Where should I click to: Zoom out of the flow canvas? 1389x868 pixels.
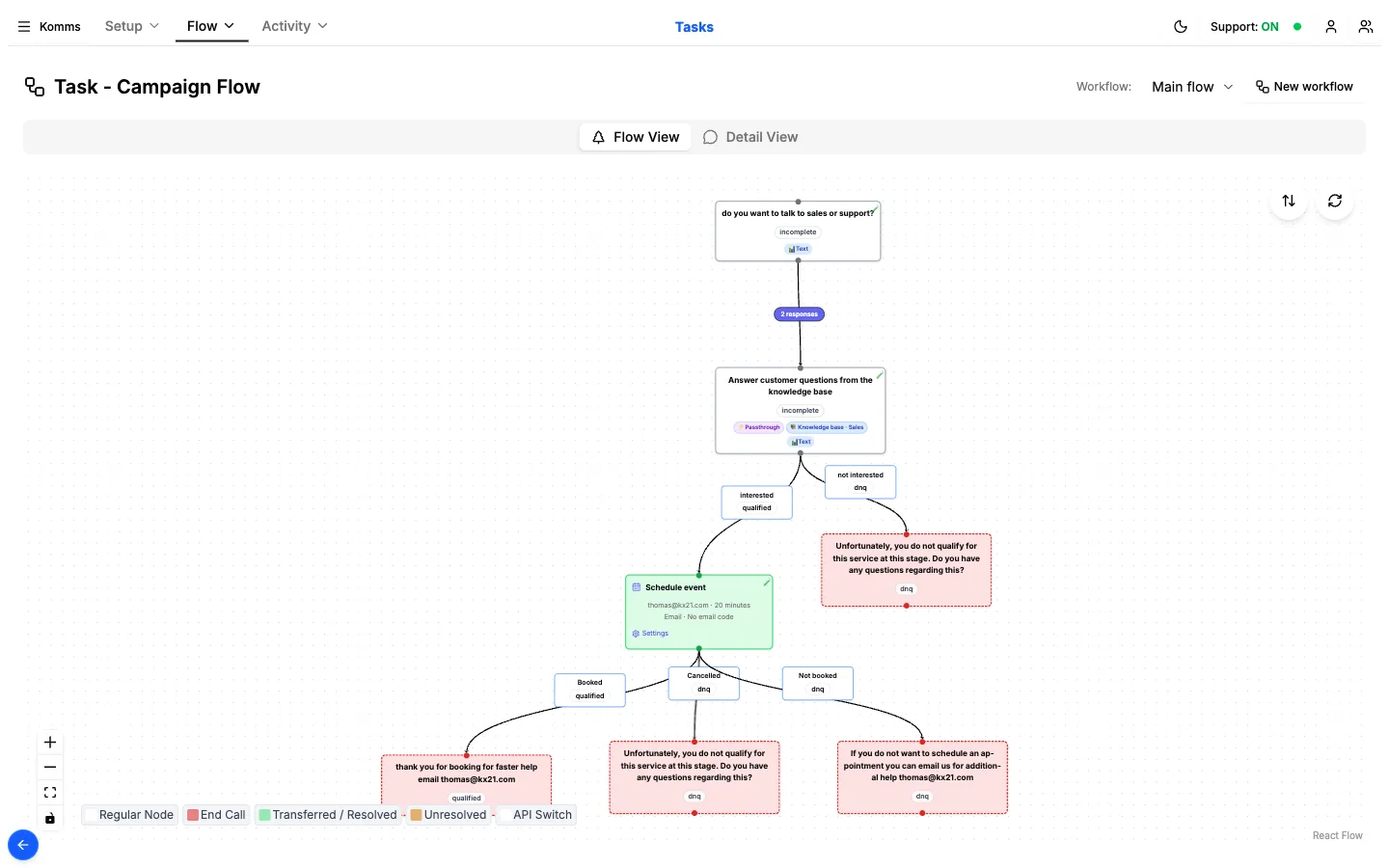click(x=50, y=768)
